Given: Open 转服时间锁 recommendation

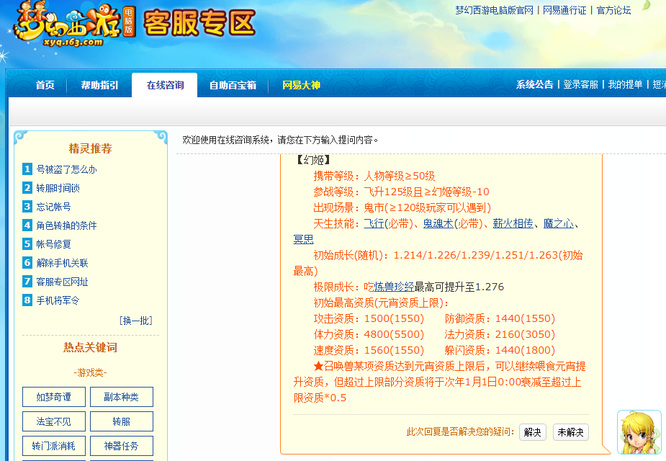Looking at the screenshot, I should pyautogui.click(x=58, y=188).
